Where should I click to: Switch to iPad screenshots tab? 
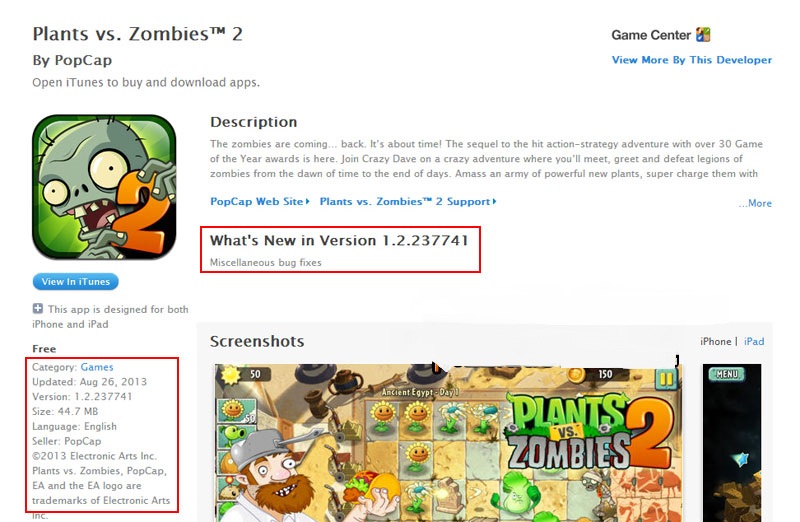pos(754,341)
